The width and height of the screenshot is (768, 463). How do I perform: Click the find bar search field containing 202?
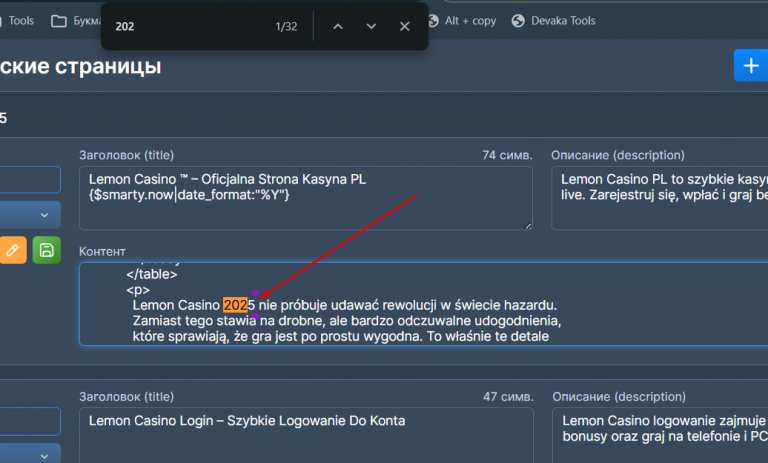coord(191,26)
